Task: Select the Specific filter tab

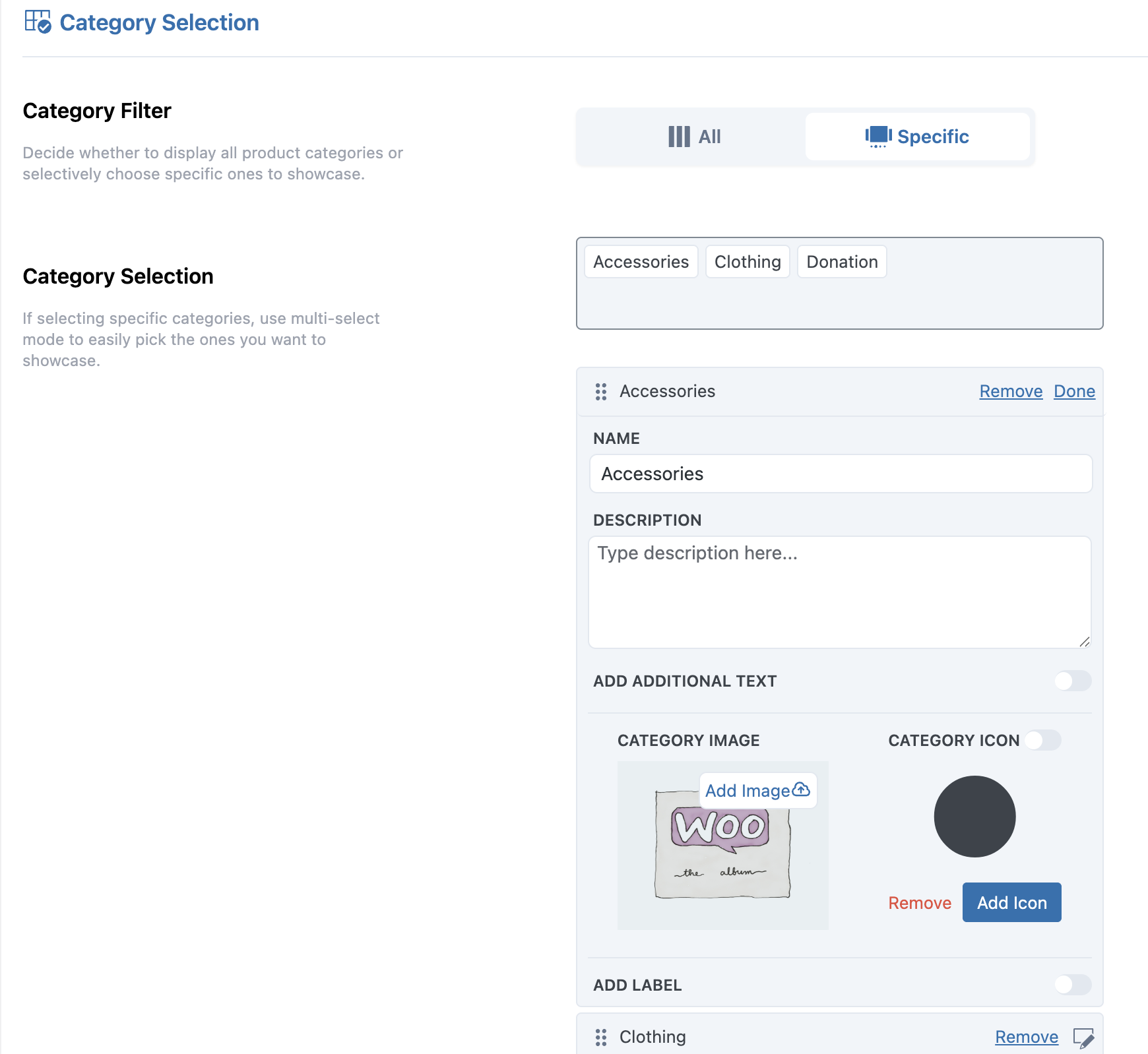Action: [x=917, y=137]
